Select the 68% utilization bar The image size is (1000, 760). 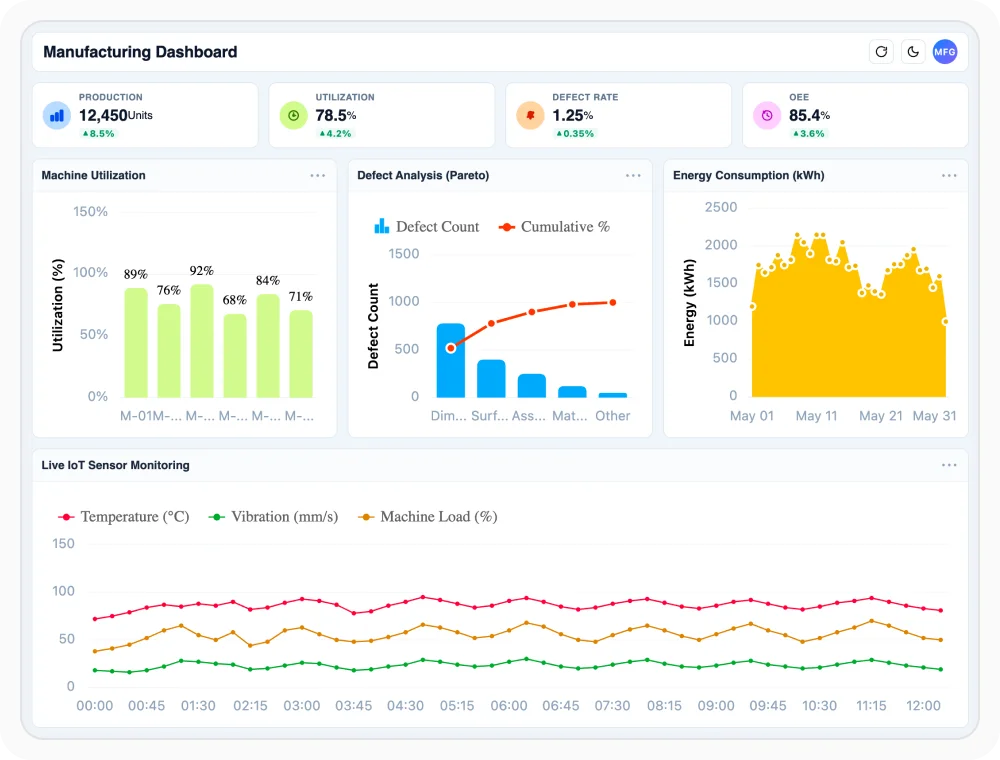235,356
